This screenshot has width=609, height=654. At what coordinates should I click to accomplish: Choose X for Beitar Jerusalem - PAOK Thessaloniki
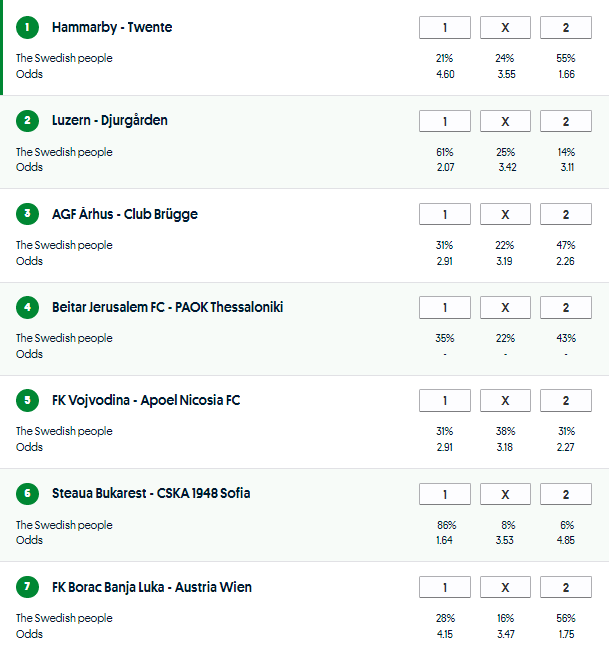[505, 307]
